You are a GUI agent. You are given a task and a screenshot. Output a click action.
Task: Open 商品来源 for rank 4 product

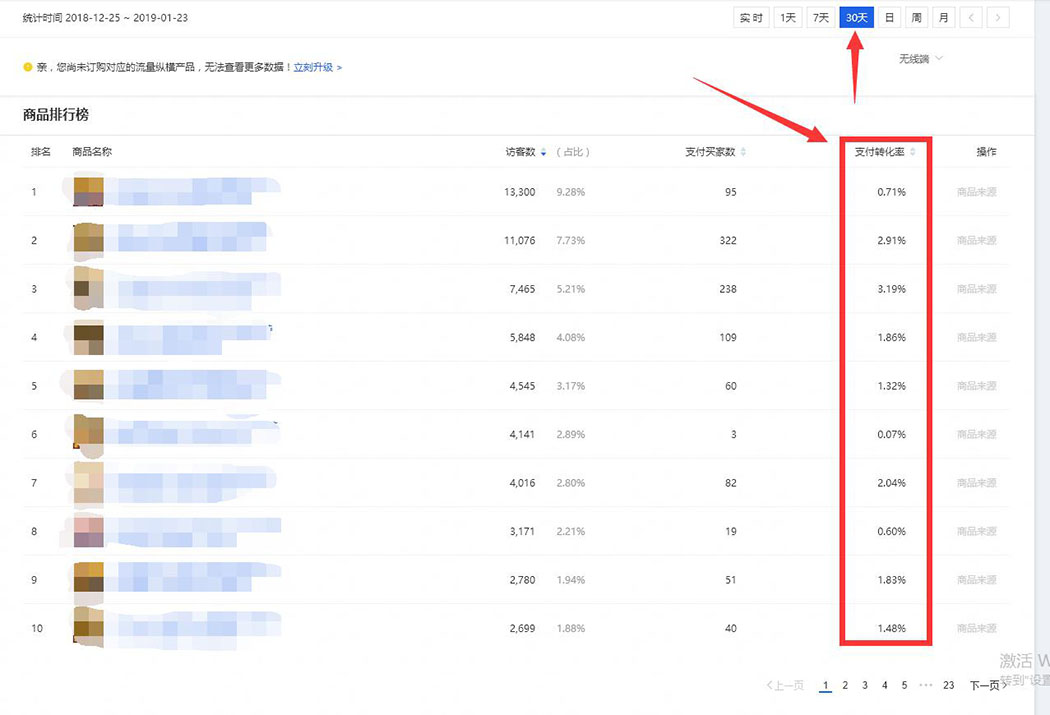coord(976,337)
